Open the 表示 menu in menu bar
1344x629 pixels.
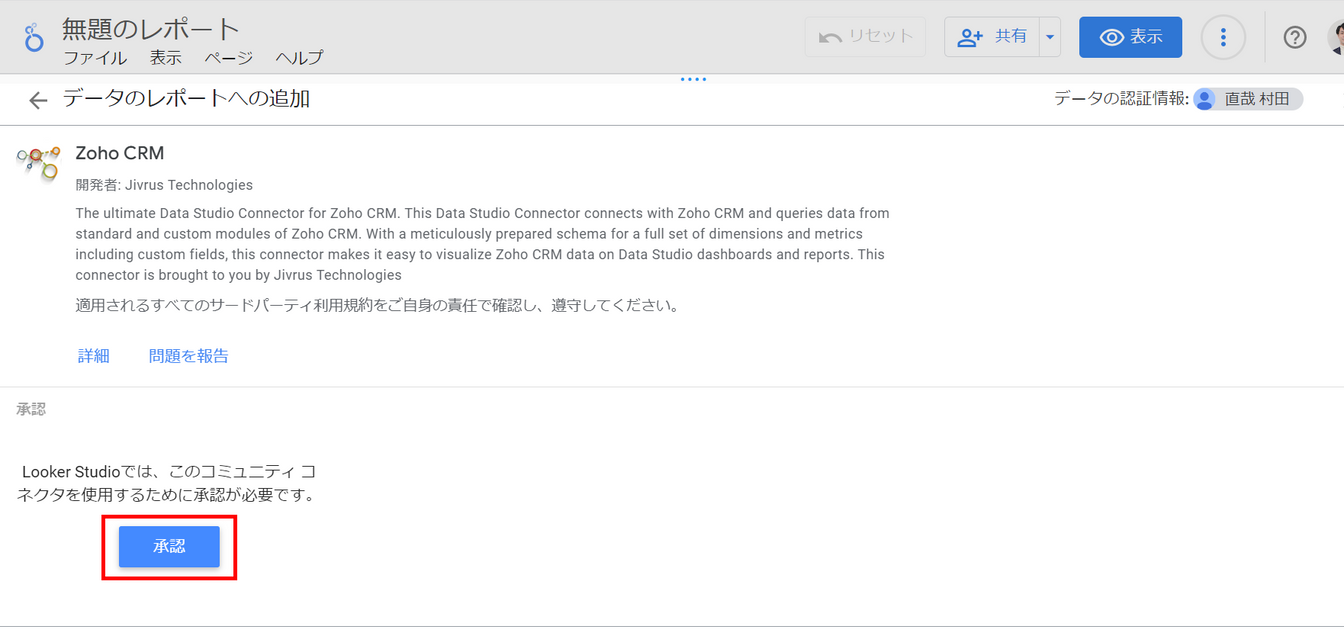tap(166, 58)
